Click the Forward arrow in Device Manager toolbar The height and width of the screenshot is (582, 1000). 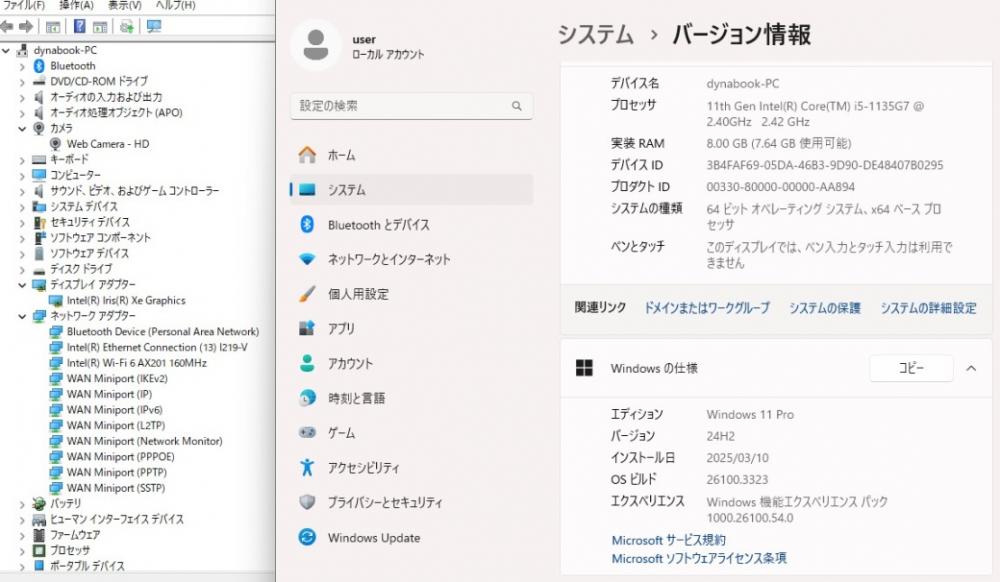pos(26,27)
